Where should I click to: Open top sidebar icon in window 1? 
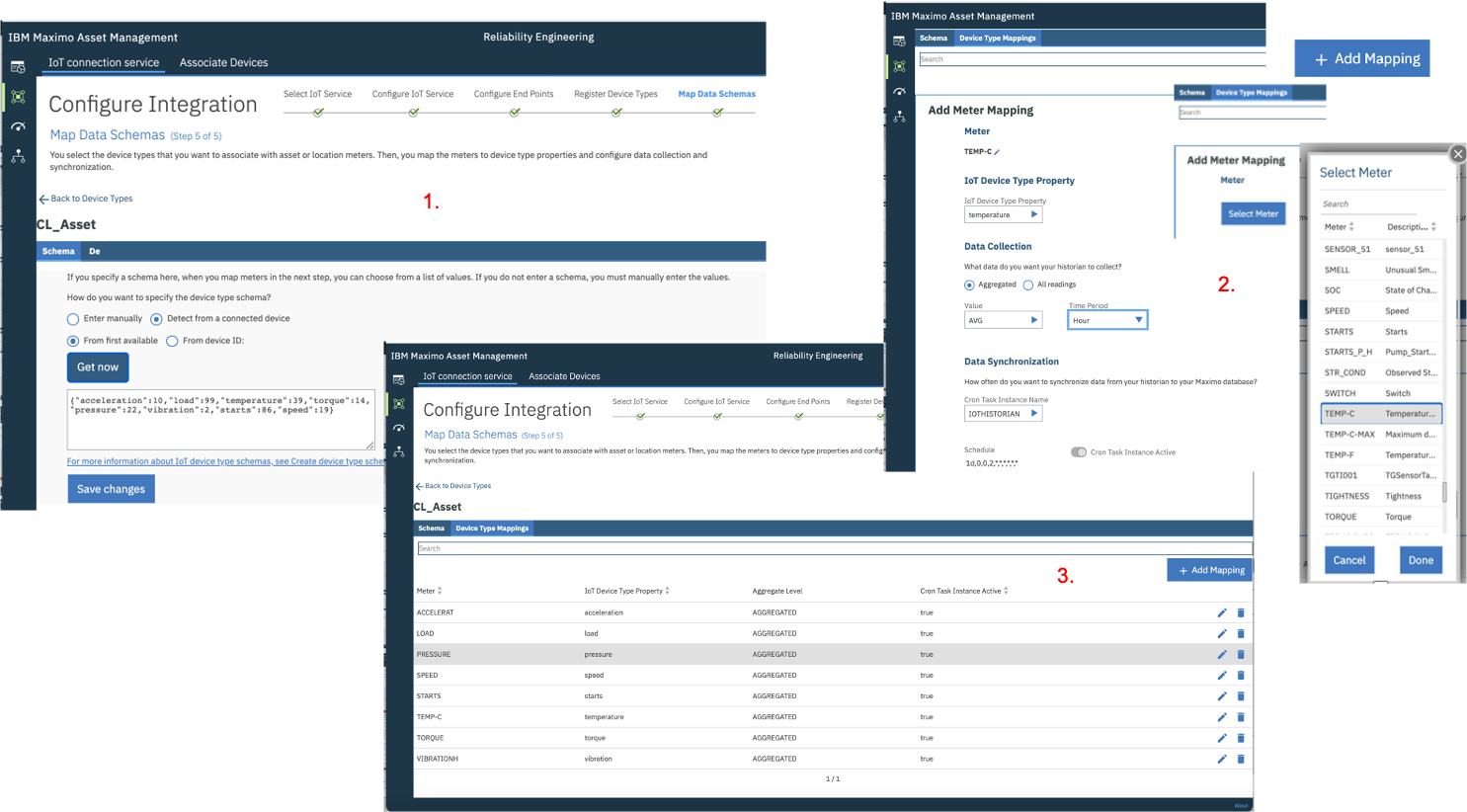[x=18, y=67]
